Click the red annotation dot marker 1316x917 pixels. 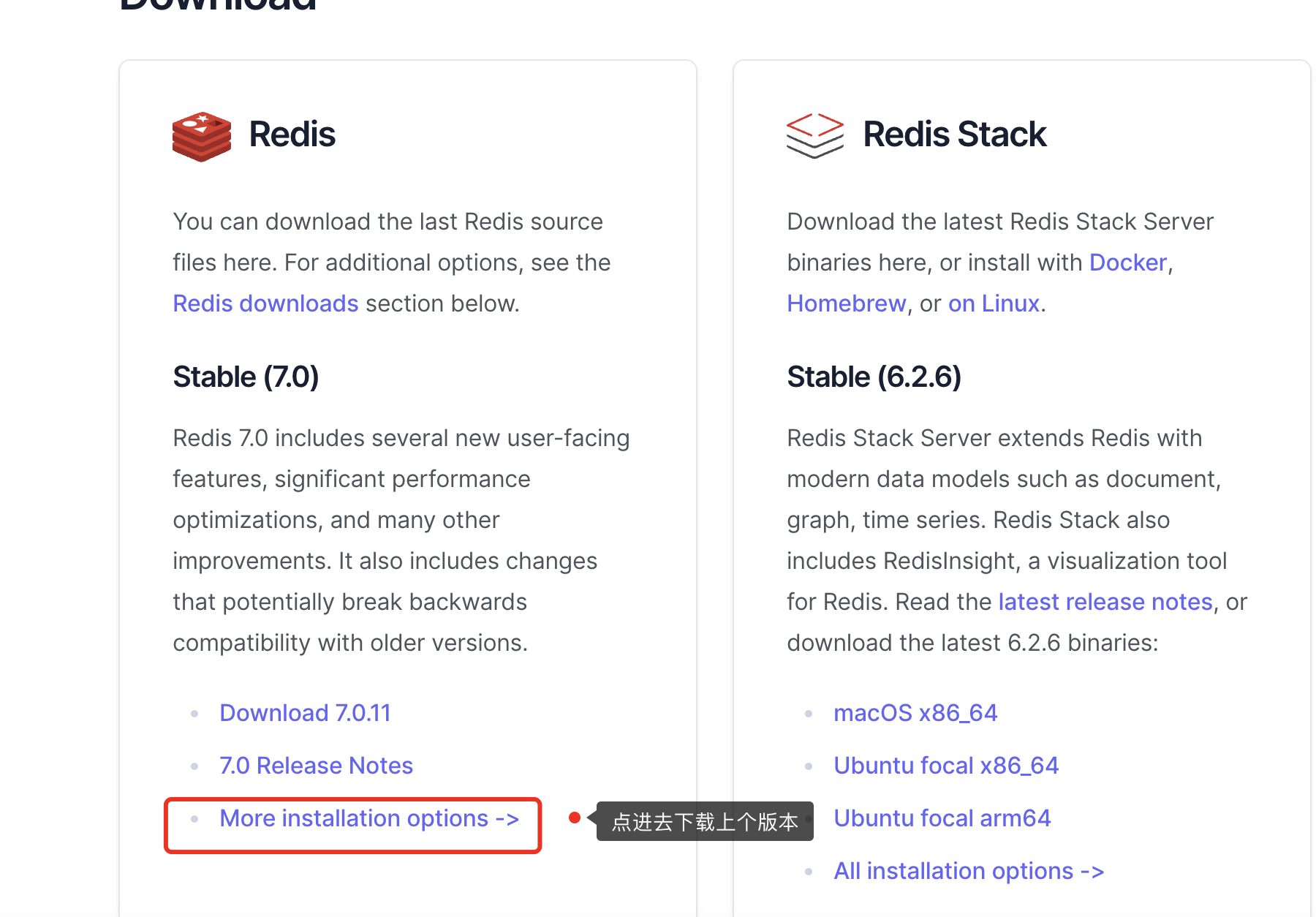tap(575, 818)
